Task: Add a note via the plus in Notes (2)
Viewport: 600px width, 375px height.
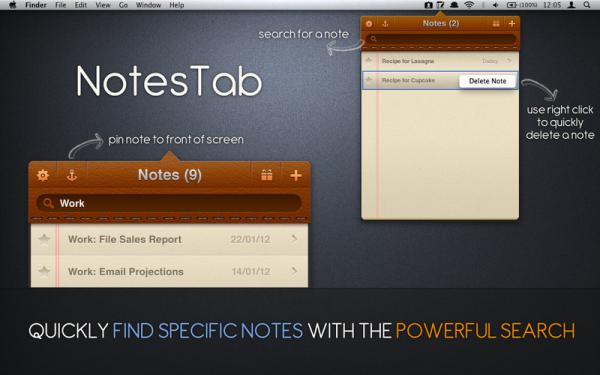Action: (512, 24)
